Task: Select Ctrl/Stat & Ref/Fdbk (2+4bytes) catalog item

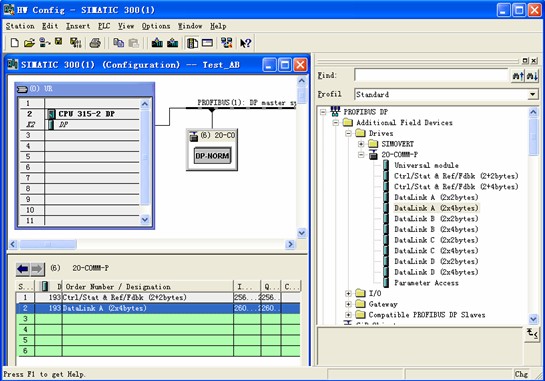Action: pyautogui.click(x=456, y=187)
